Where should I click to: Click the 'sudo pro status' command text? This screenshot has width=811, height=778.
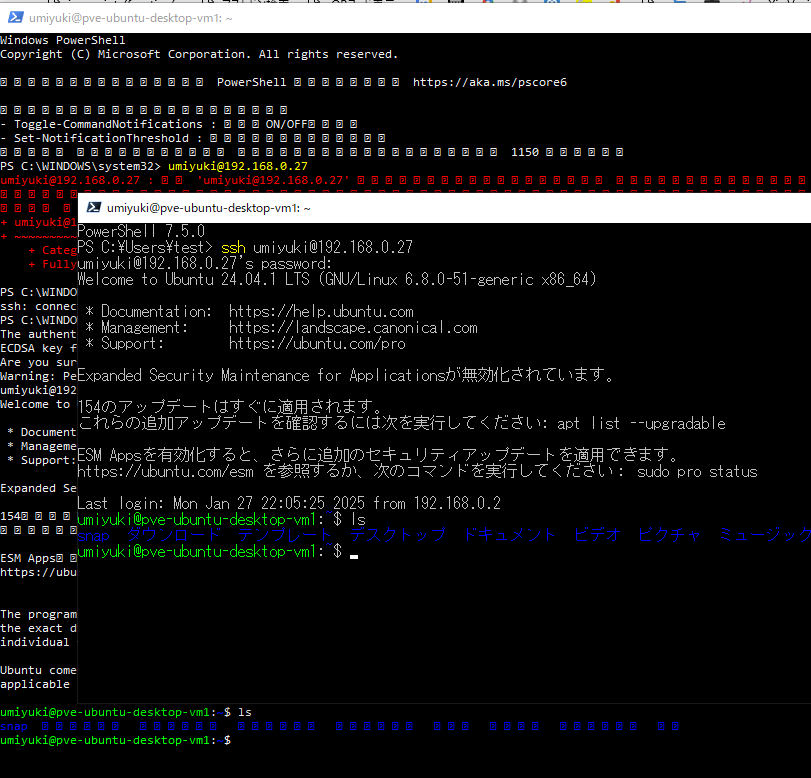(697, 472)
